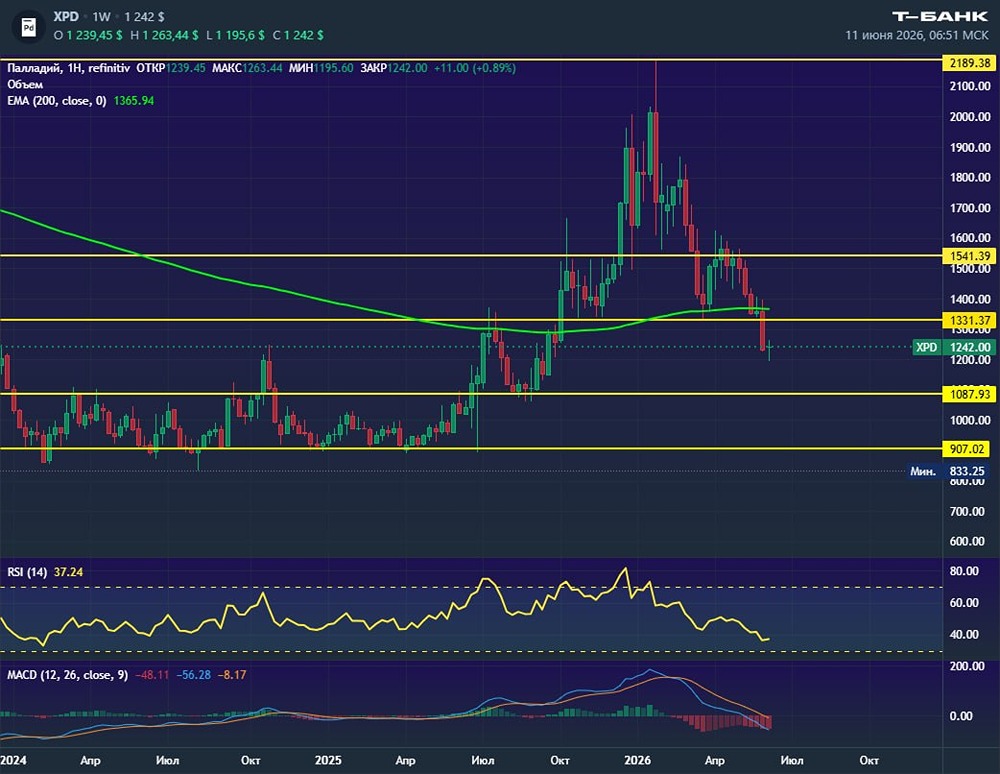Open the 'Палладий, 1Н, refinitiv' chart legend
1000x774 pixels.
pos(68,68)
